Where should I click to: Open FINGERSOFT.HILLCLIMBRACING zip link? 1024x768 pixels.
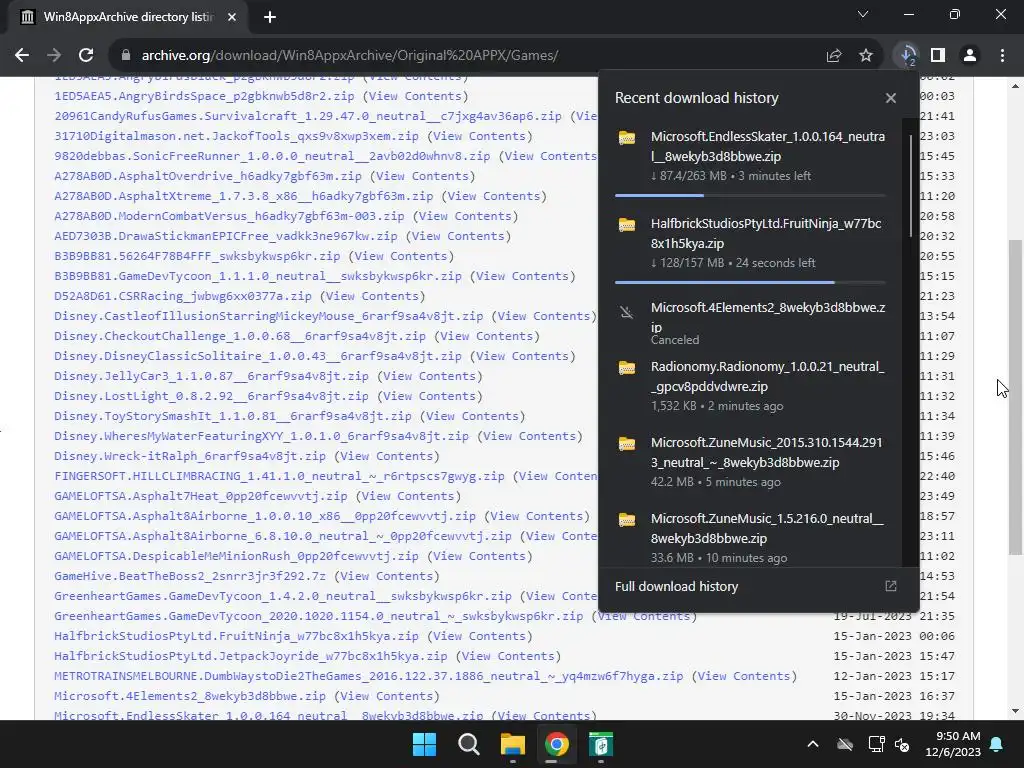[280, 476]
